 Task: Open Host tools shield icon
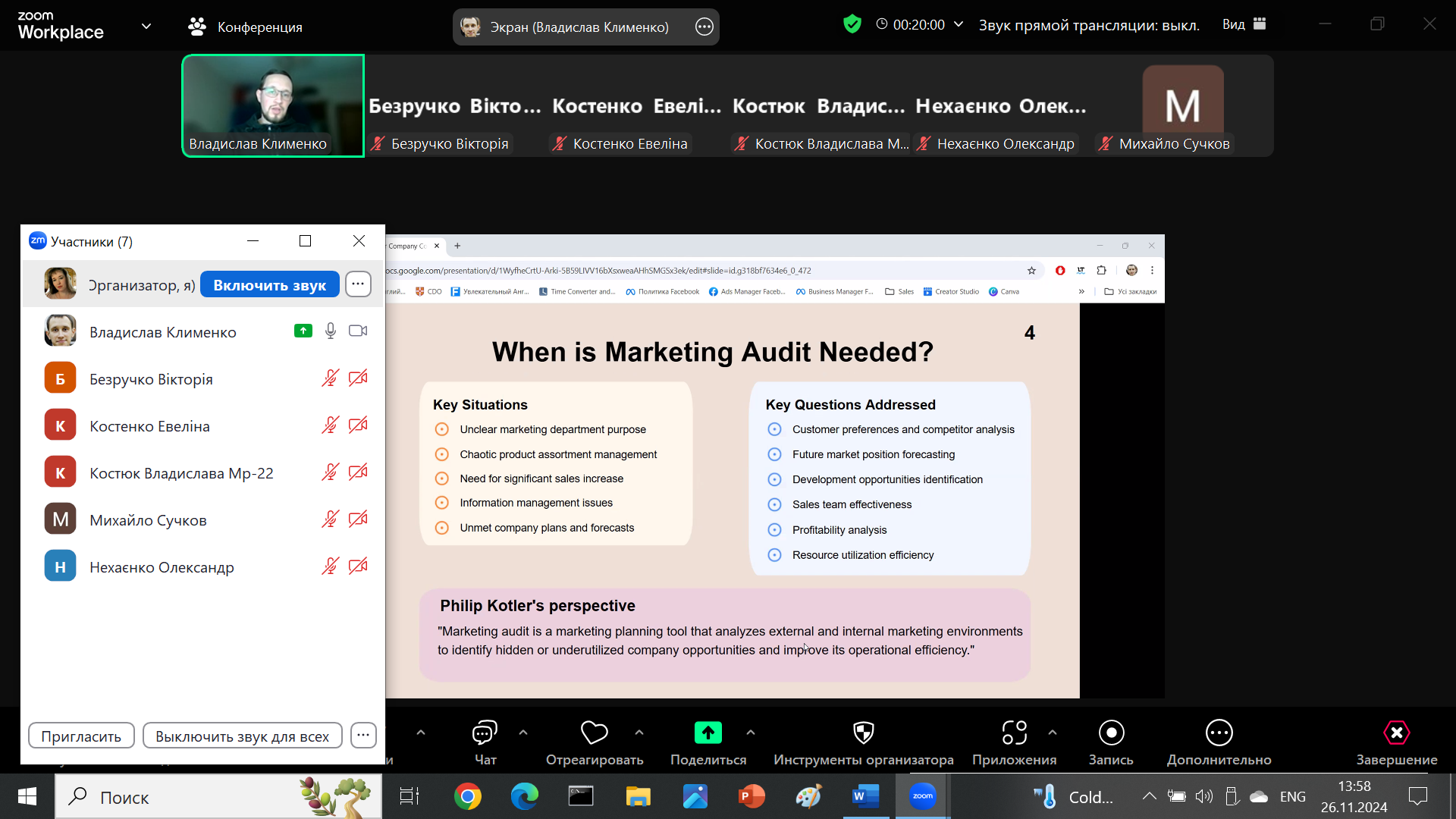tap(863, 733)
